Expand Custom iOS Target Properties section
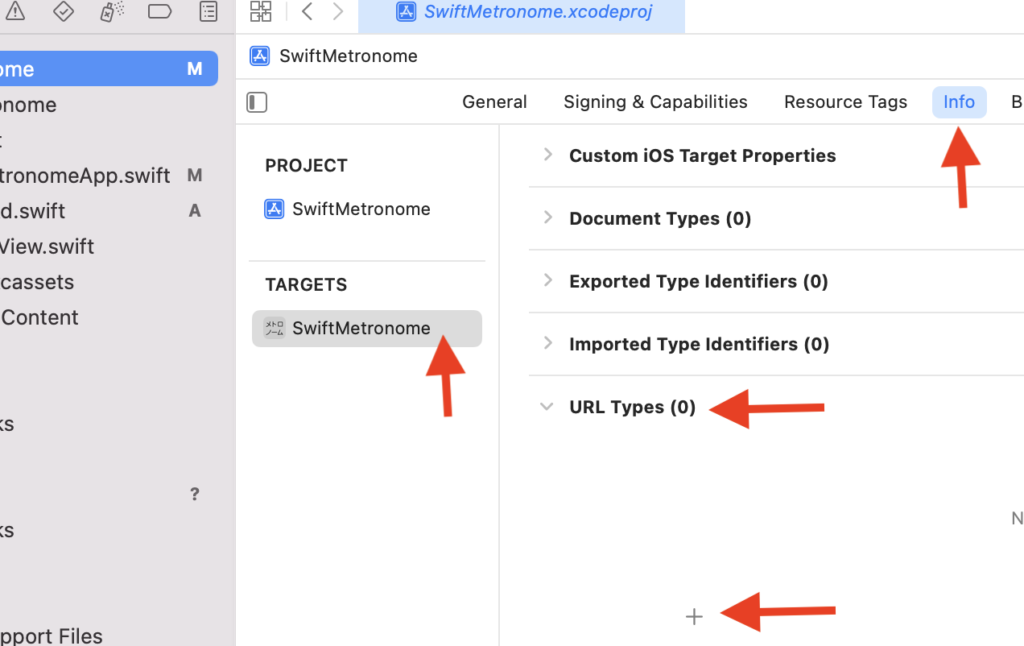 [x=548, y=155]
